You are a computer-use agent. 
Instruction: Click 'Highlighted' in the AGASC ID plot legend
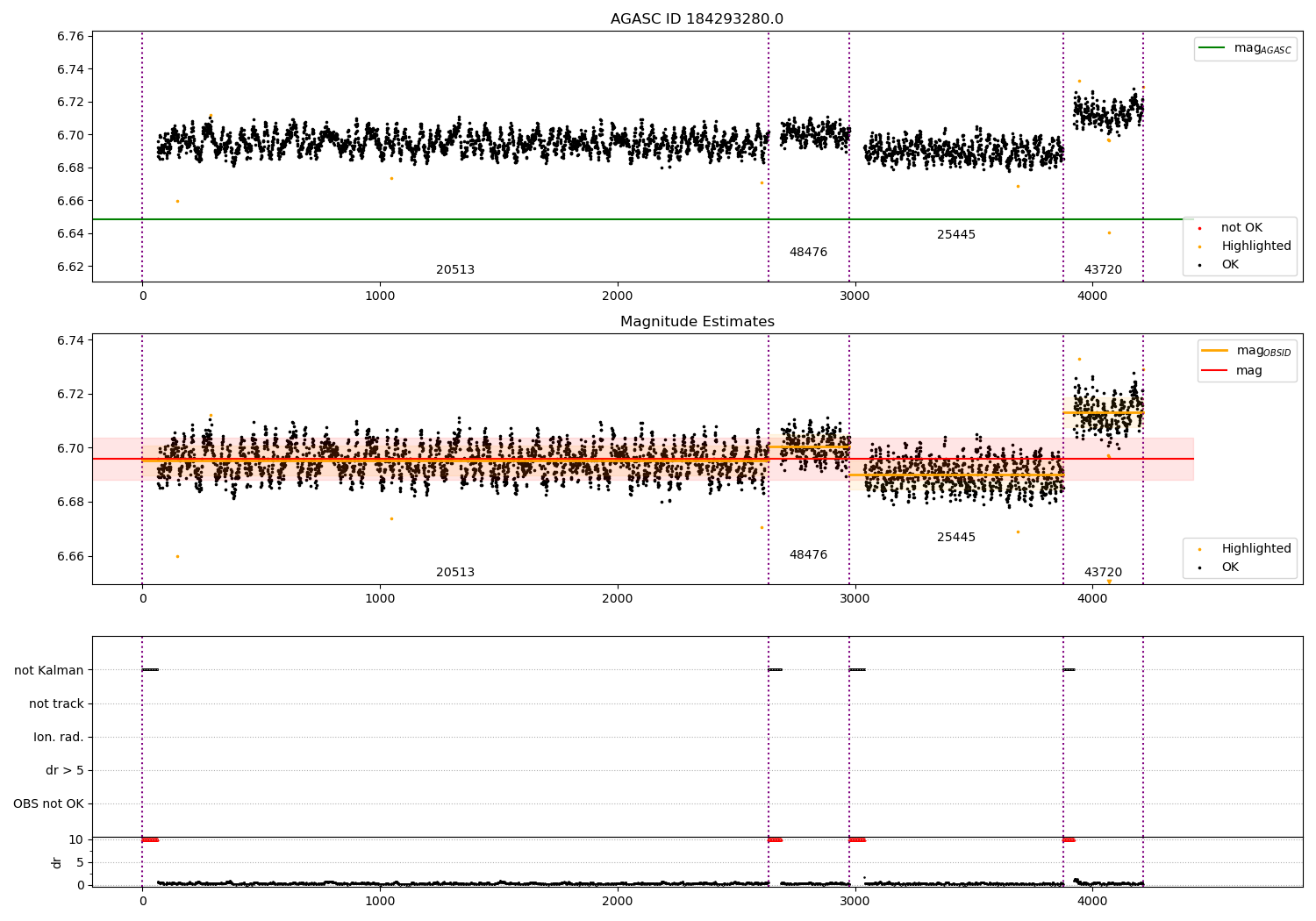[x=1256, y=246]
